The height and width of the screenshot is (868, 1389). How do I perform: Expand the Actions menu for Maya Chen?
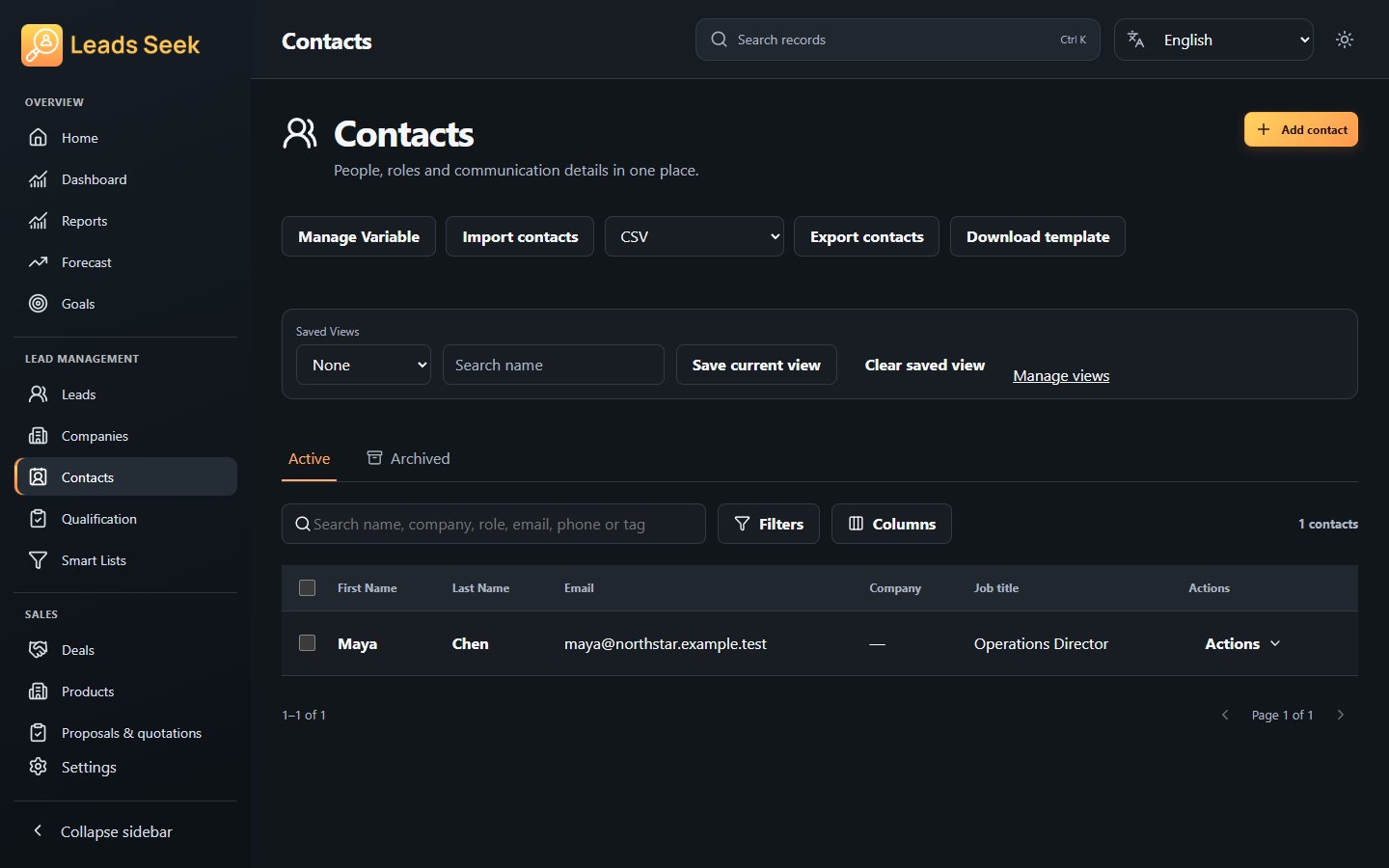coord(1242,644)
